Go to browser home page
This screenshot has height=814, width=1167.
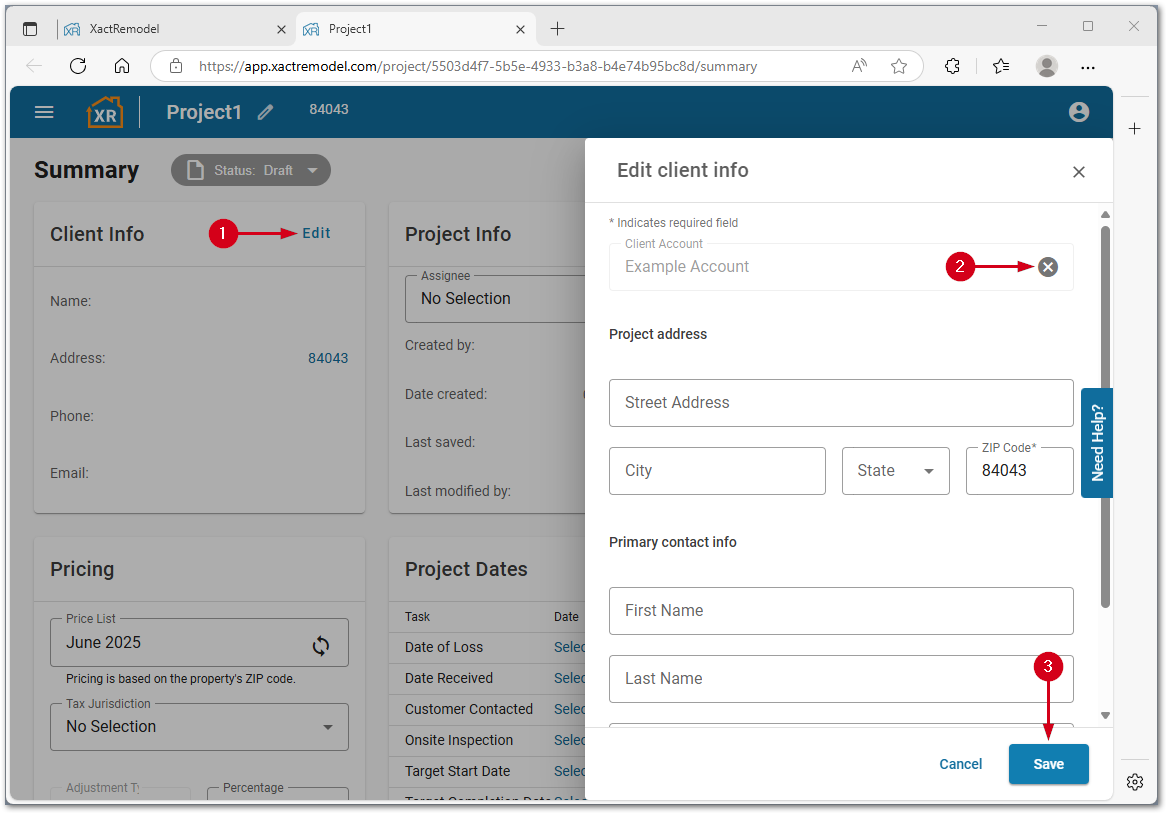point(122,66)
